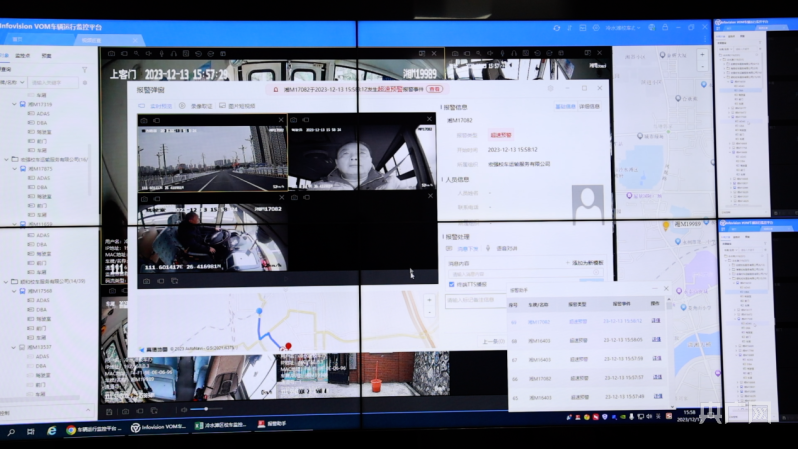This screenshot has height=449, width=798.
Task: Click the keyword search field in the tree panel
Action: click(54, 82)
